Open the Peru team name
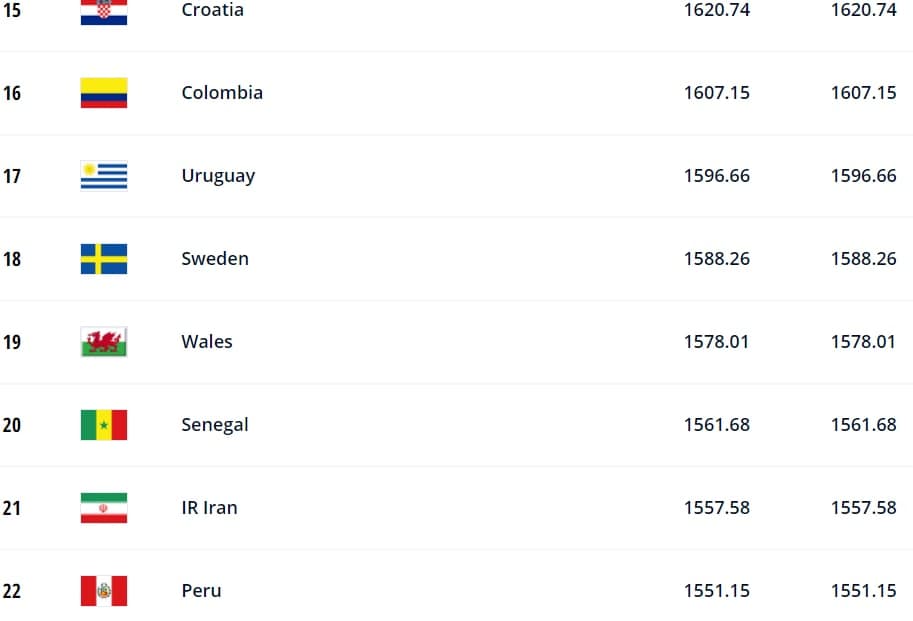Image resolution: width=913 pixels, height=621 pixels. point(201,591)
